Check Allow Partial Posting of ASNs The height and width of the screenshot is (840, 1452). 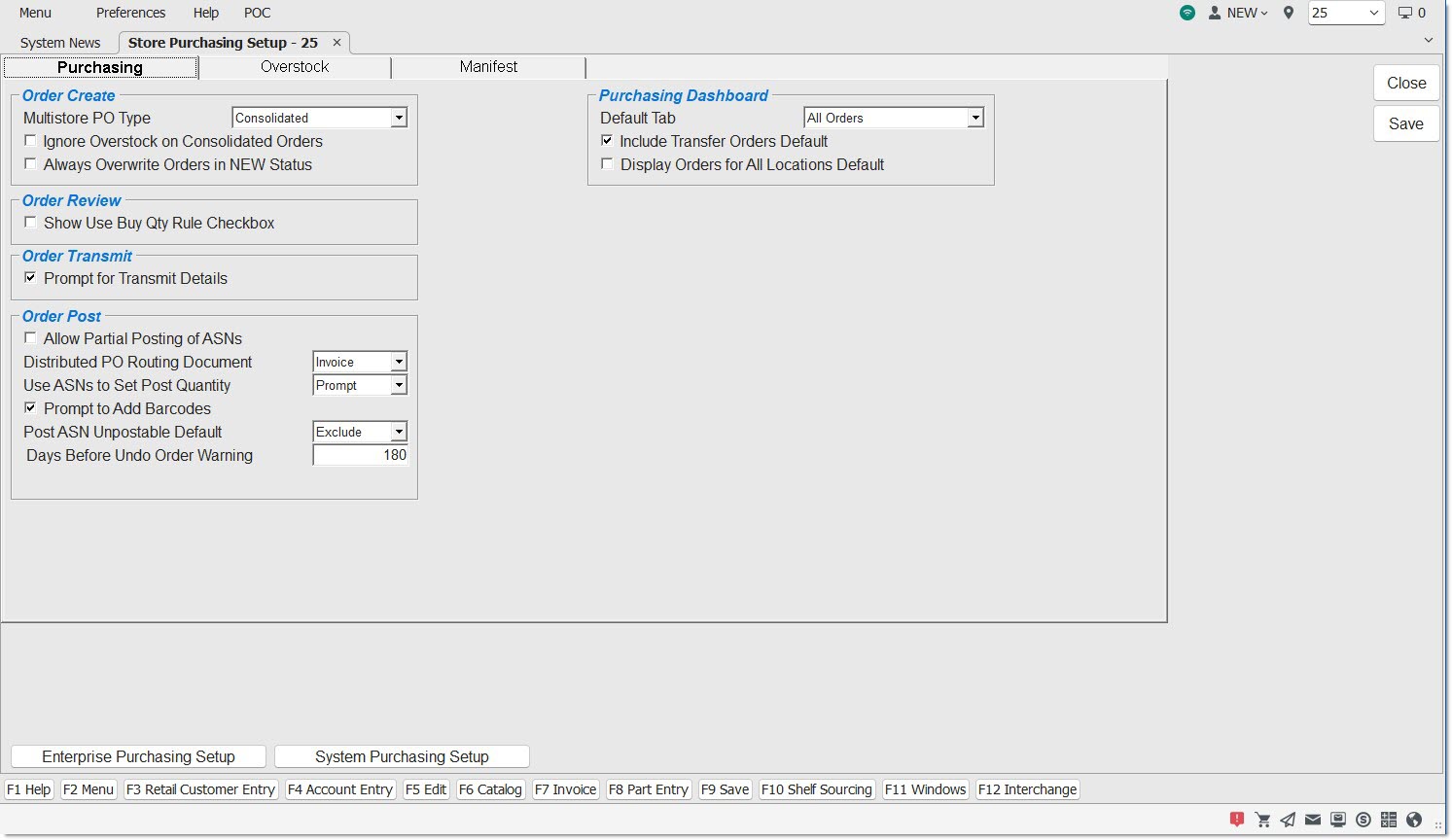pos(30,338)
